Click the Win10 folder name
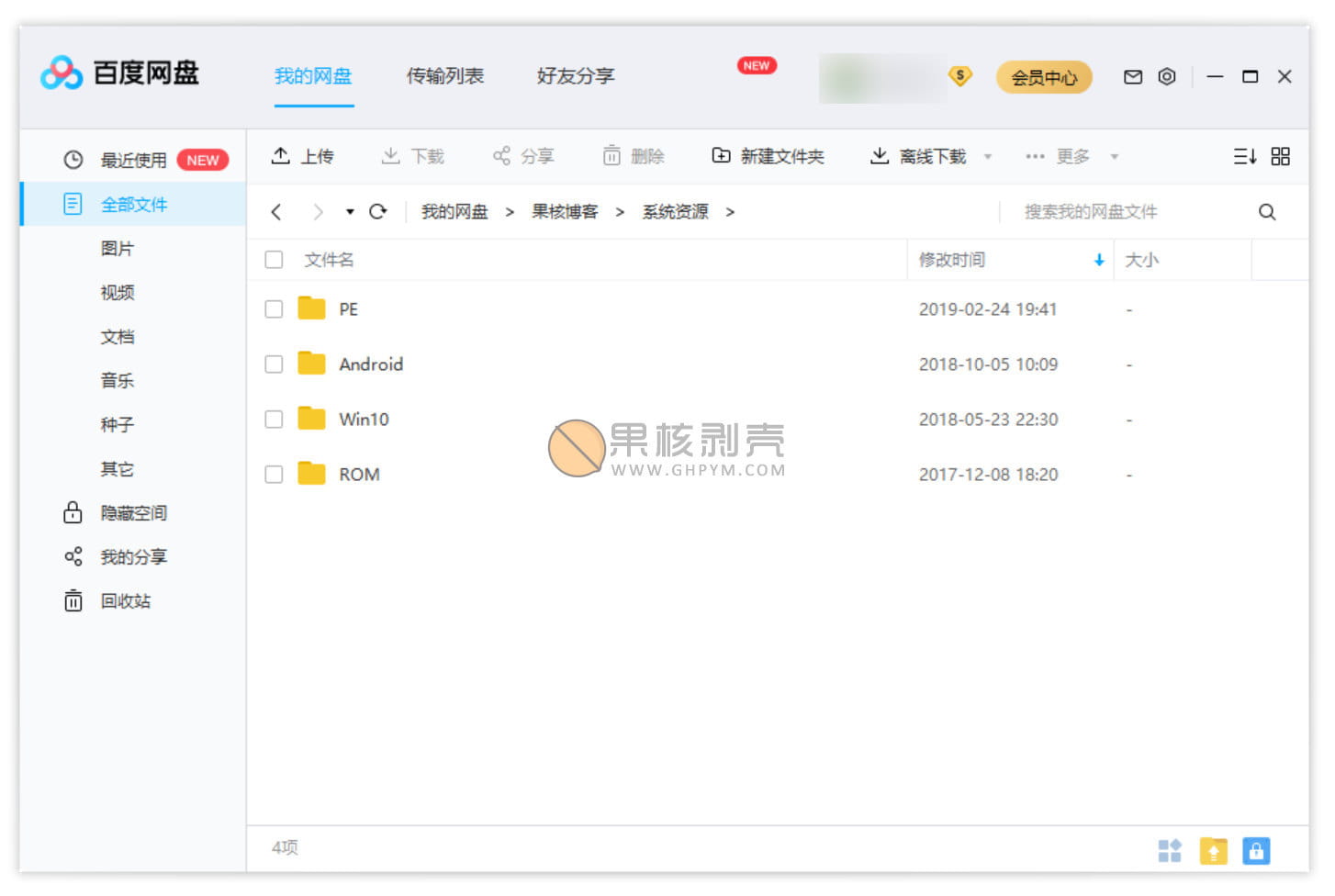This screenshot has width=1335, height=896. point(364,420)
